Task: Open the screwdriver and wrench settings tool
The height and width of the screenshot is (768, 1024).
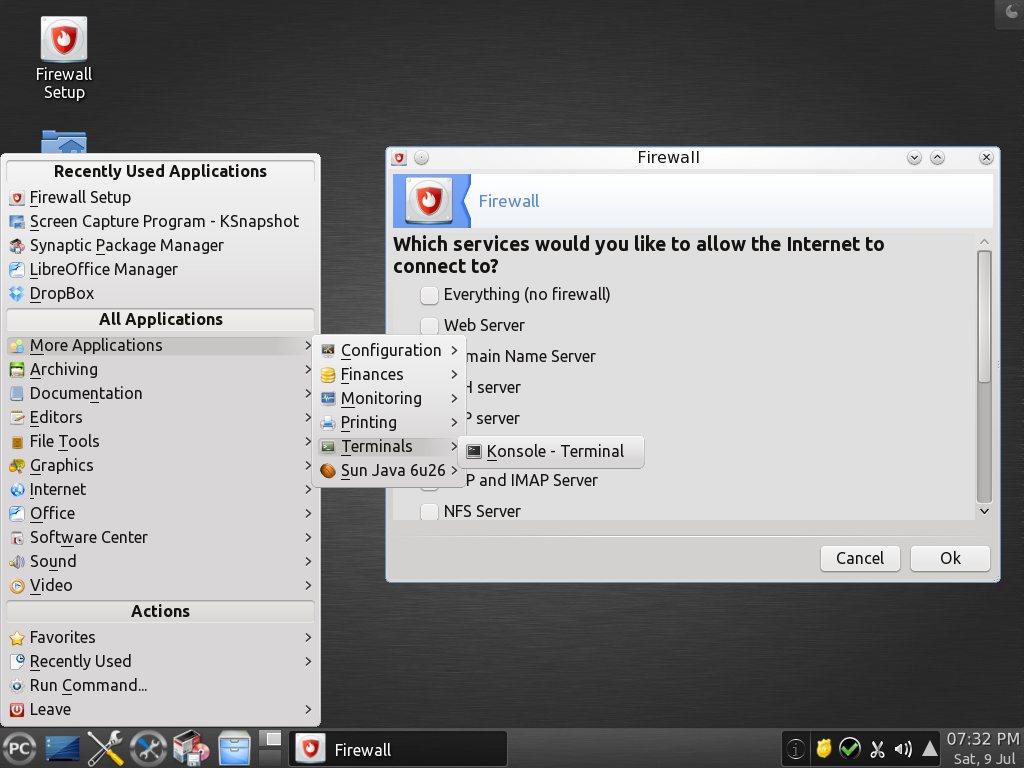Action: tap(105, 748)
